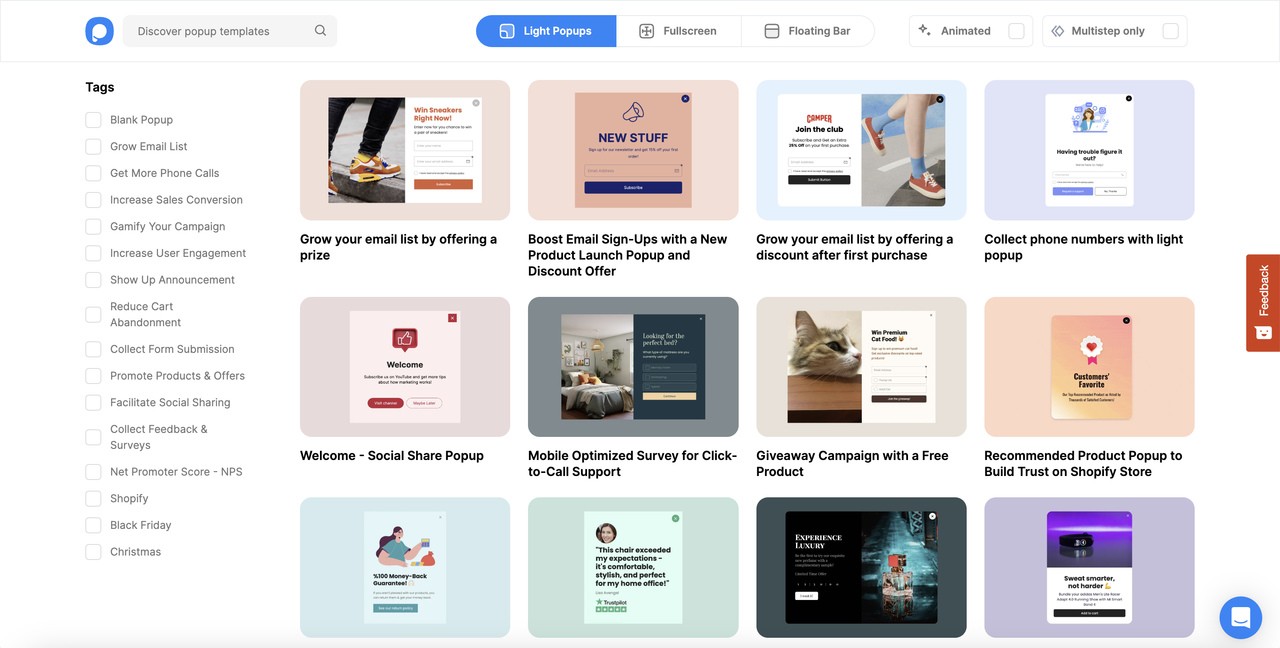Open the Feedback side tab
Viewport: 1280px width, 648px height.
point(1262,302)
